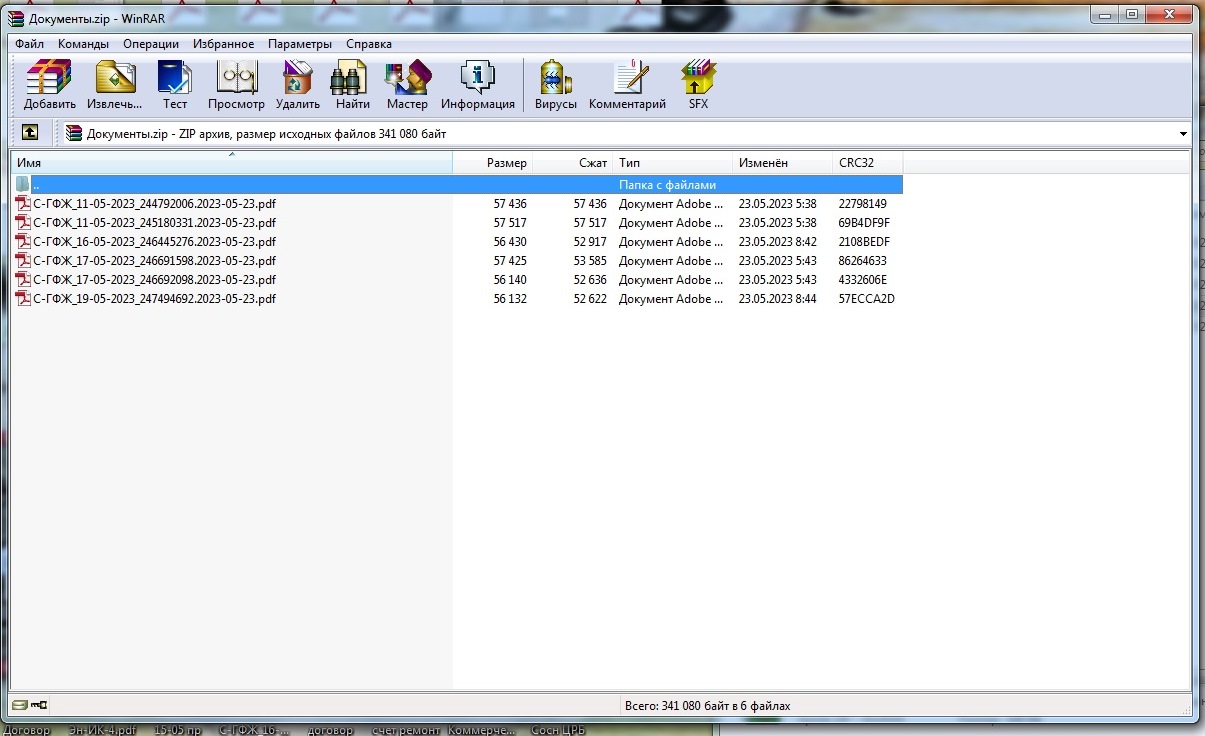The height and width of the screenshot is (736, 1205).
Task: Go up one folder level button
Action: pyautogui.click(x=31, y=133)
